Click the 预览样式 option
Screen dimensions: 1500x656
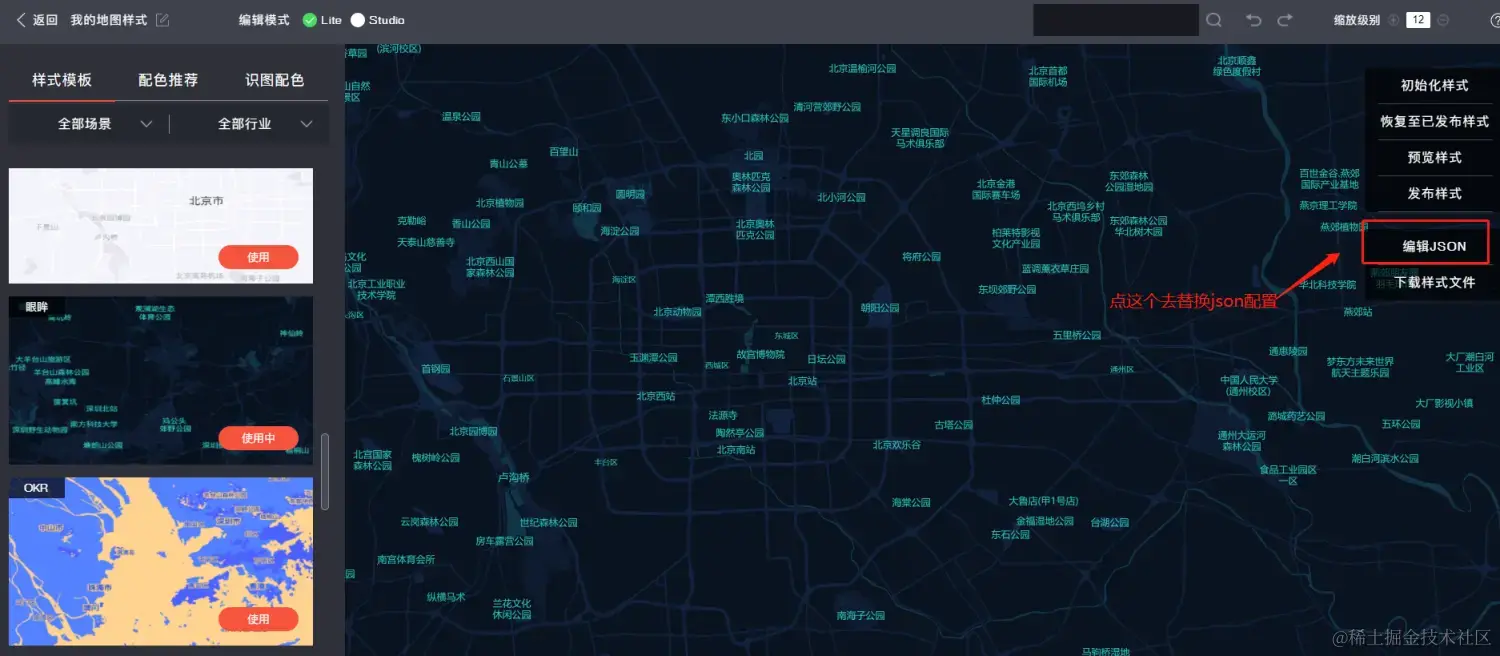click(x=1434, y=158)
